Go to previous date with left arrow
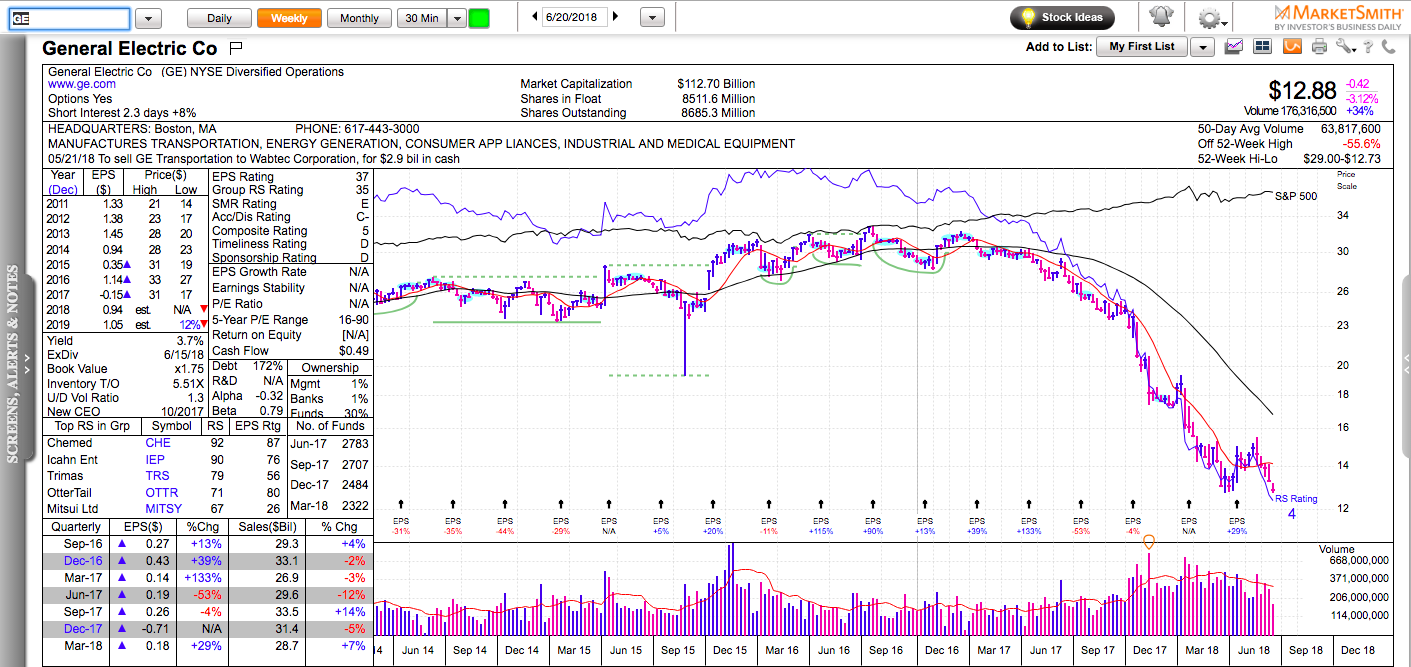 tap(535, 17)
